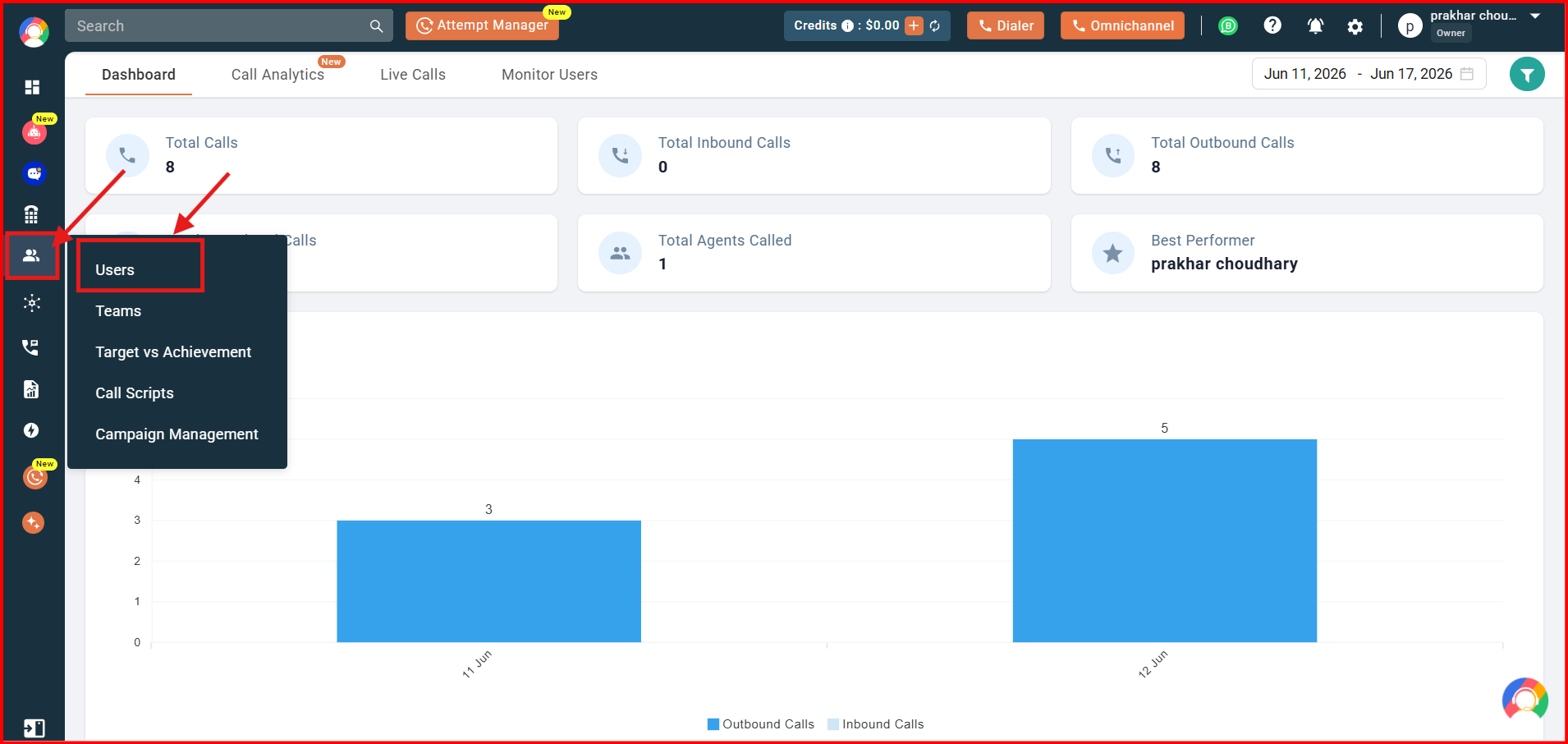
Task: Open the help question mark icon
Action: pos(1272,25)
